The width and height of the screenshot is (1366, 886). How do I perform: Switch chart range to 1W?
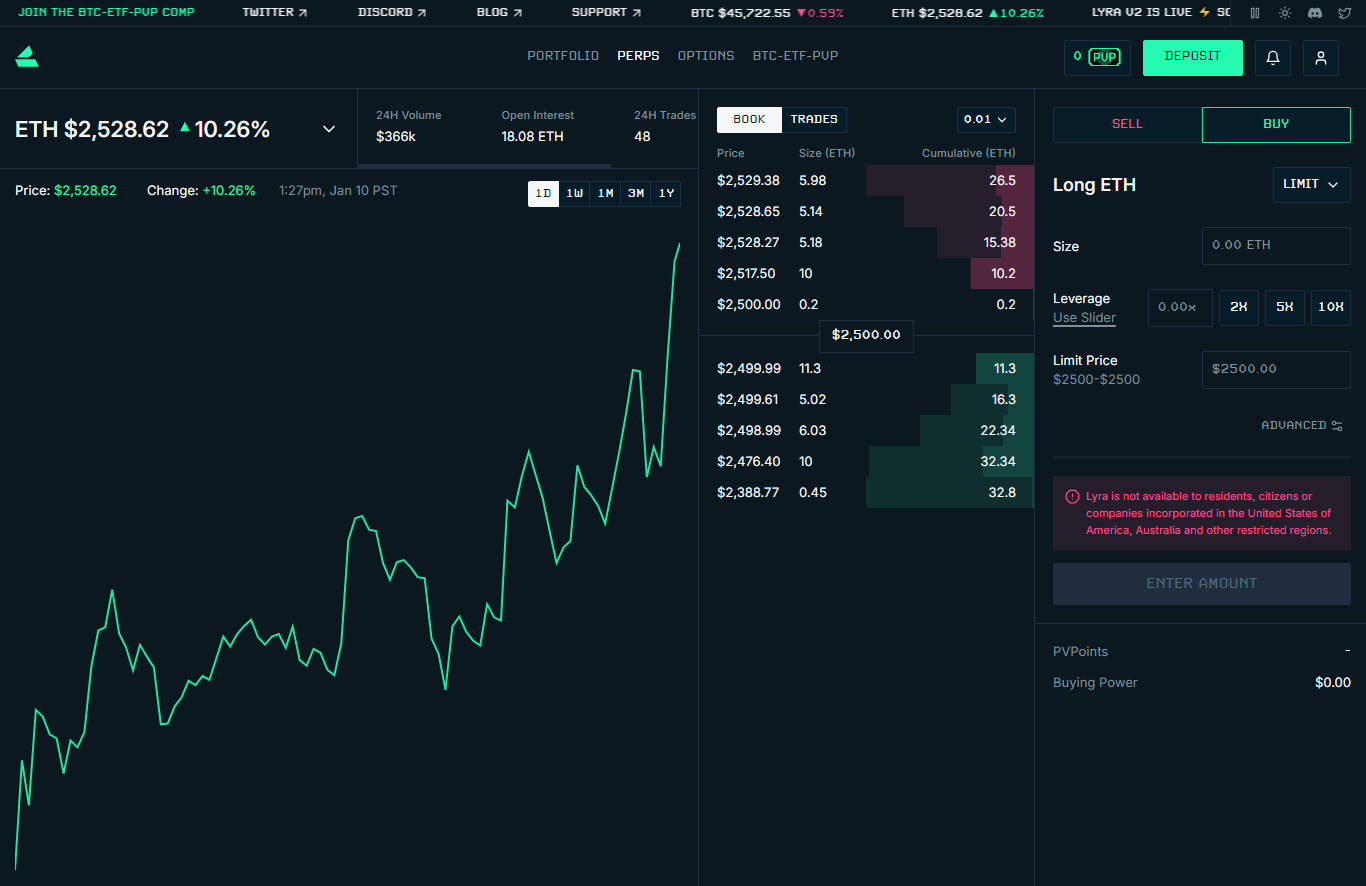(574, 194)
